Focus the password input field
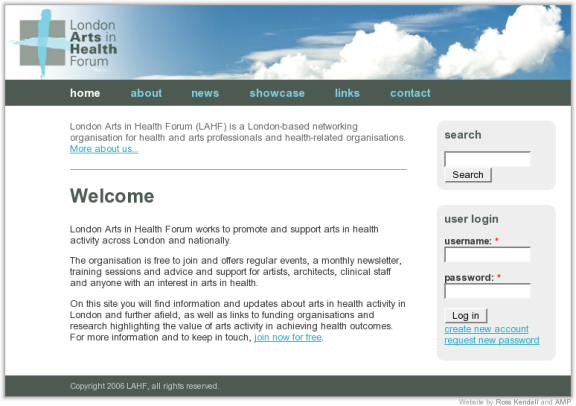576x406 pixels. pyautogui.click(x=487, y=291)
